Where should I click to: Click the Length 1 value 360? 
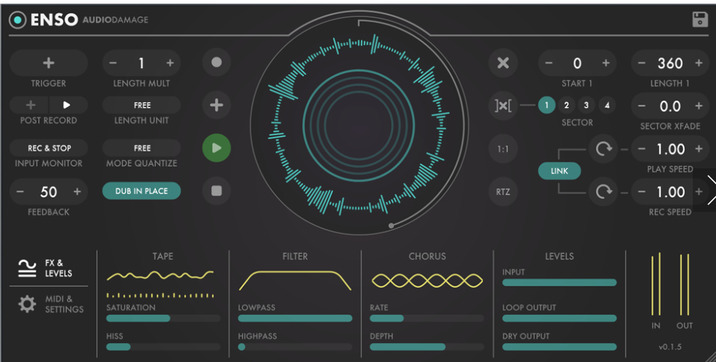click(x=670, y=63)
